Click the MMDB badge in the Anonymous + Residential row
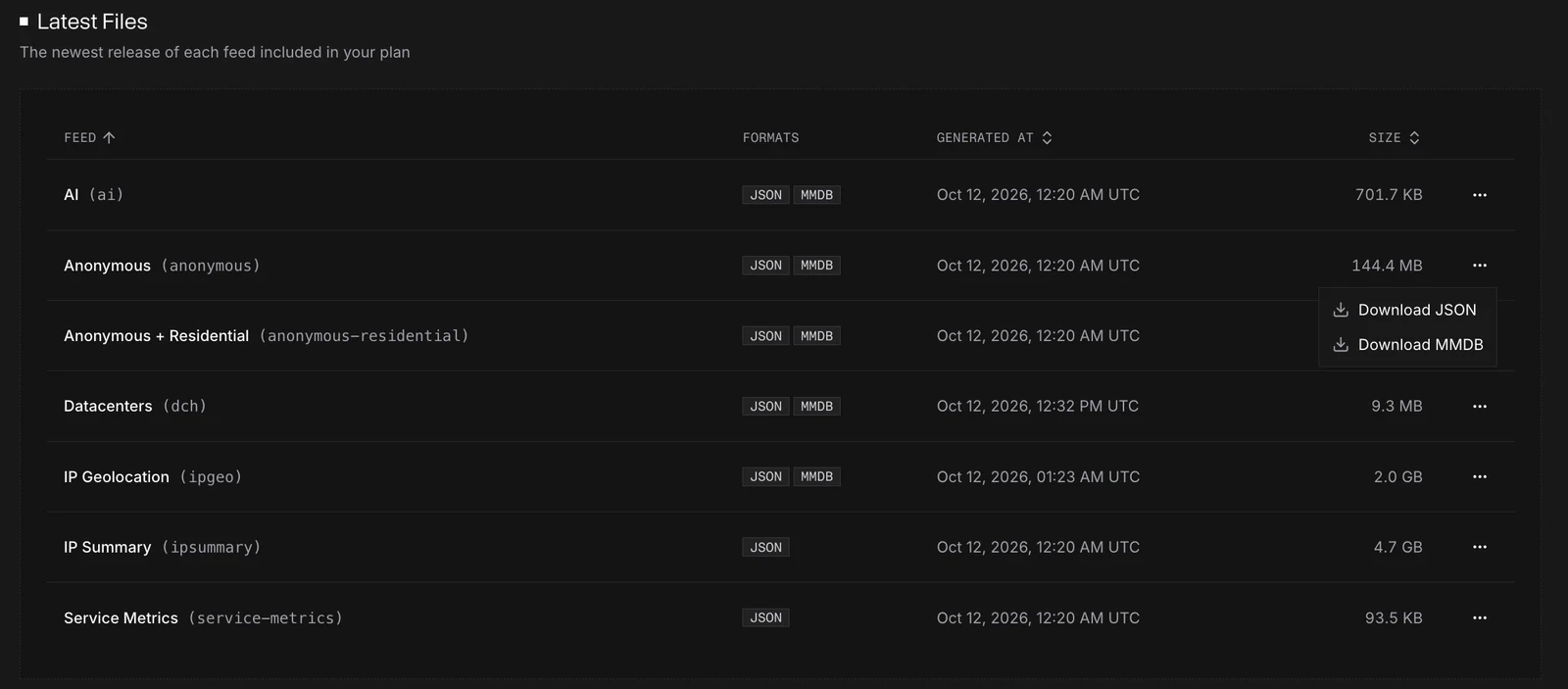The image size is (1568, 689). (x=816, y=336)
